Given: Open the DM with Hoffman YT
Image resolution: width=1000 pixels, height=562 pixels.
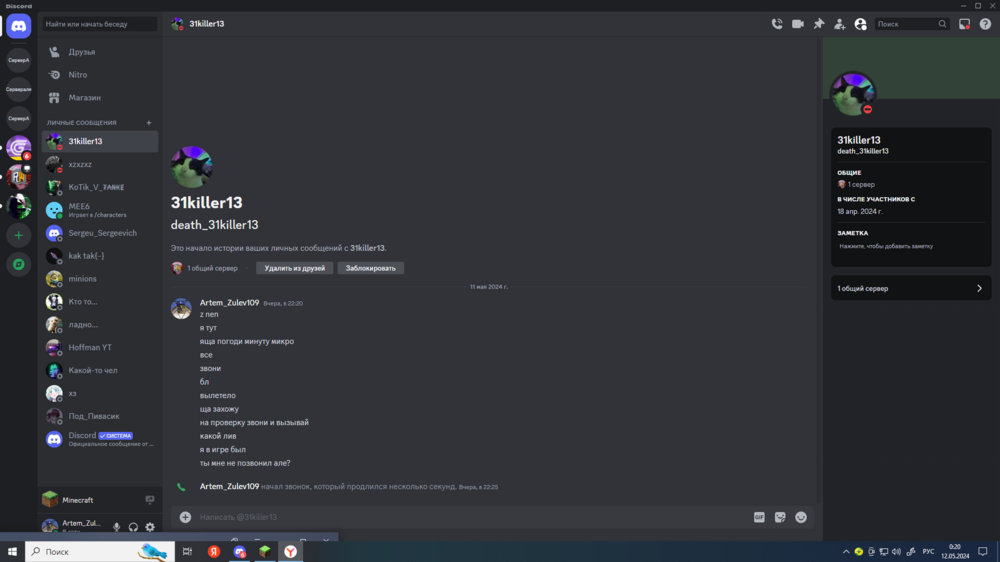Looking at the screenshot, I should point(99,348).
